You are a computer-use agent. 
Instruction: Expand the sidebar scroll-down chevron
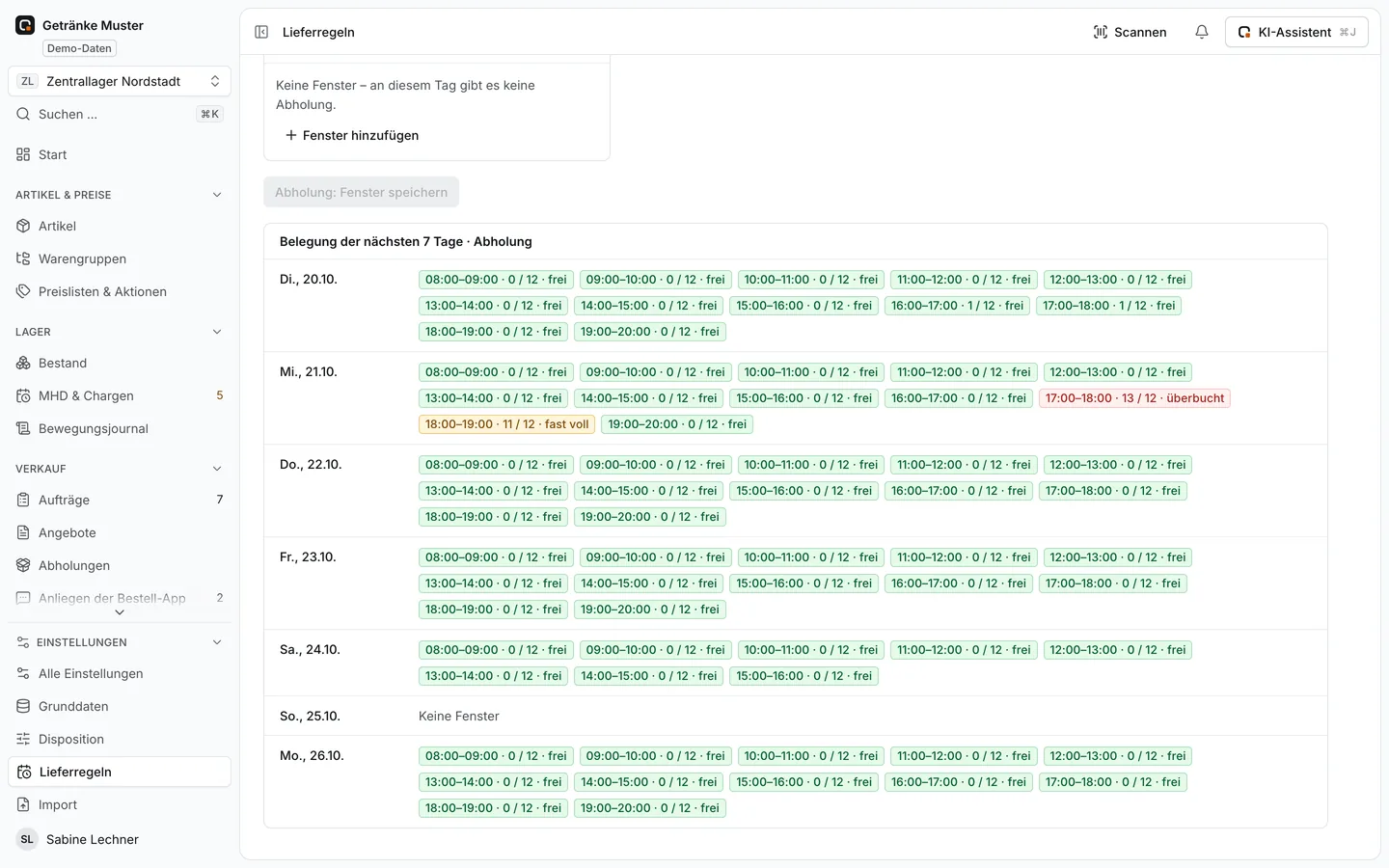pos(120,612)
